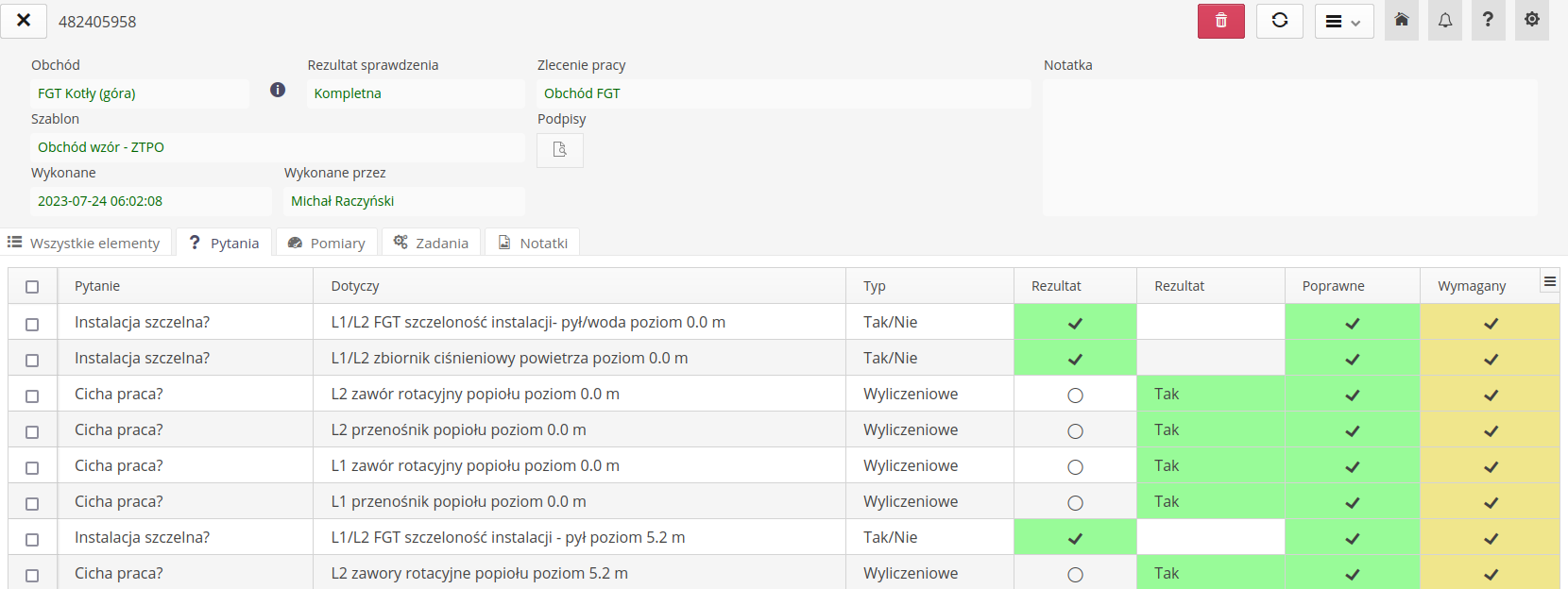This screenshot has width=1568, height=589.
Task: Toggle the select-all checkbox in table header
Action: tap(32, 287)
